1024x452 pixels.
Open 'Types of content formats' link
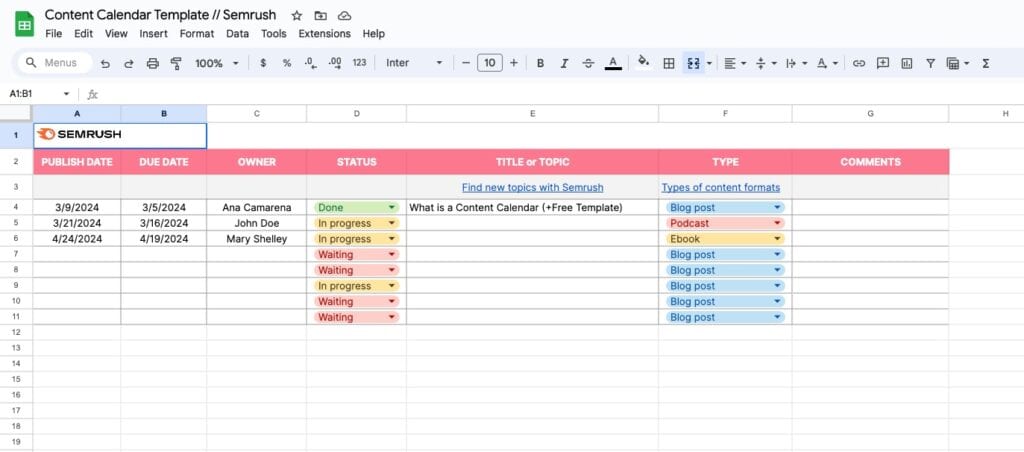pyautogui.click(x=721, y=187)
